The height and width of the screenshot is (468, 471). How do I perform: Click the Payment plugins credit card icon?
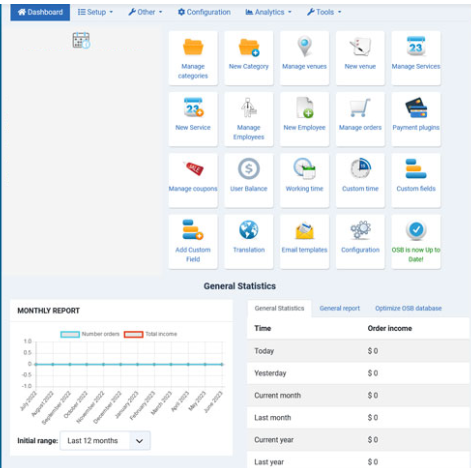coord(416,108)
